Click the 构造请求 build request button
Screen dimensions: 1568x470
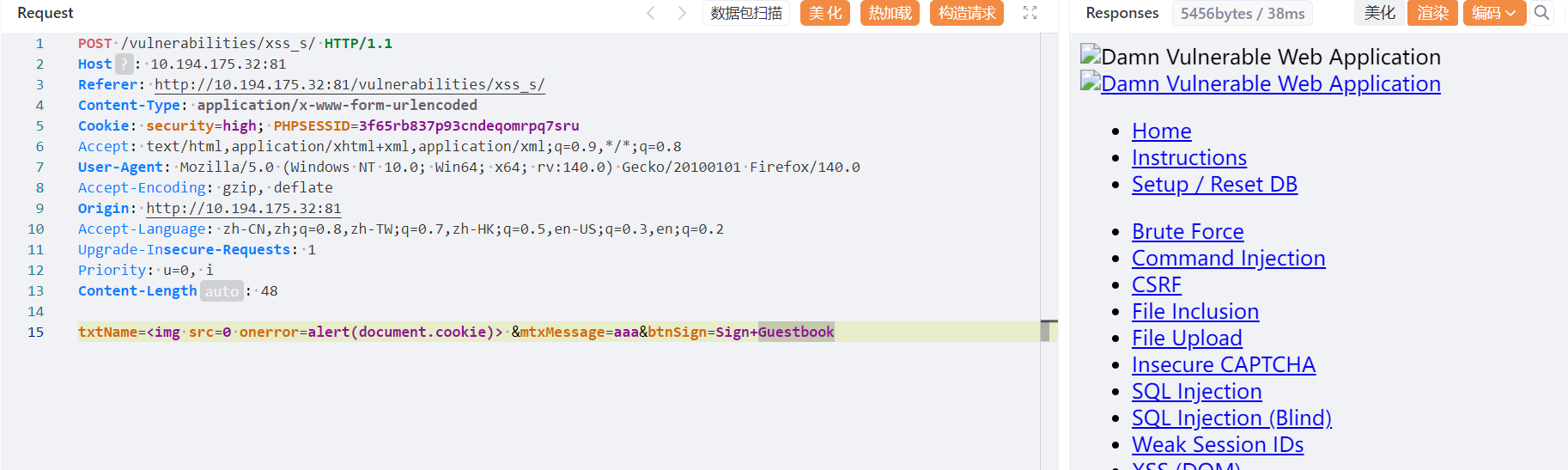[x=966, y=13]
